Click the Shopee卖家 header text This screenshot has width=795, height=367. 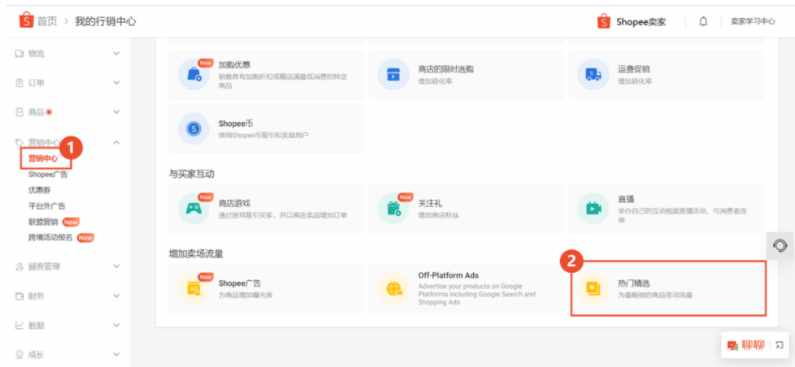(641, 22)
